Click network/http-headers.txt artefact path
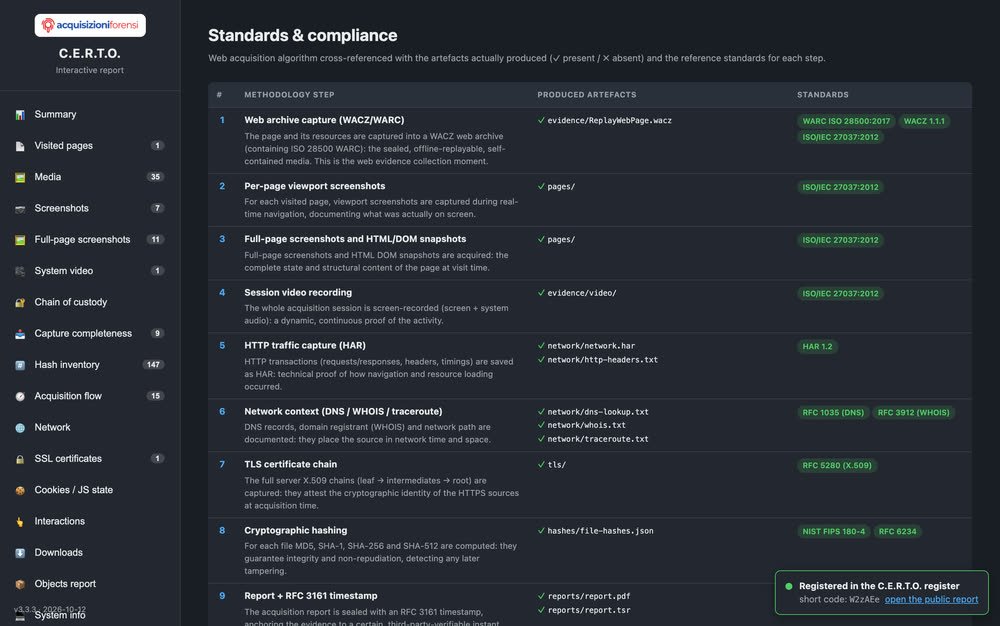The height and width of the screenshot is (626, 1000). pyautogui.click(x=602, y=360)
